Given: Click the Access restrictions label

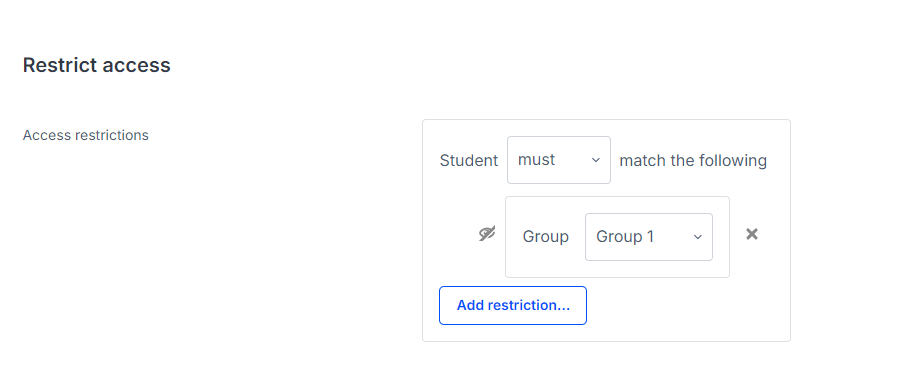Looking at the screenshot, I should 86,135.
